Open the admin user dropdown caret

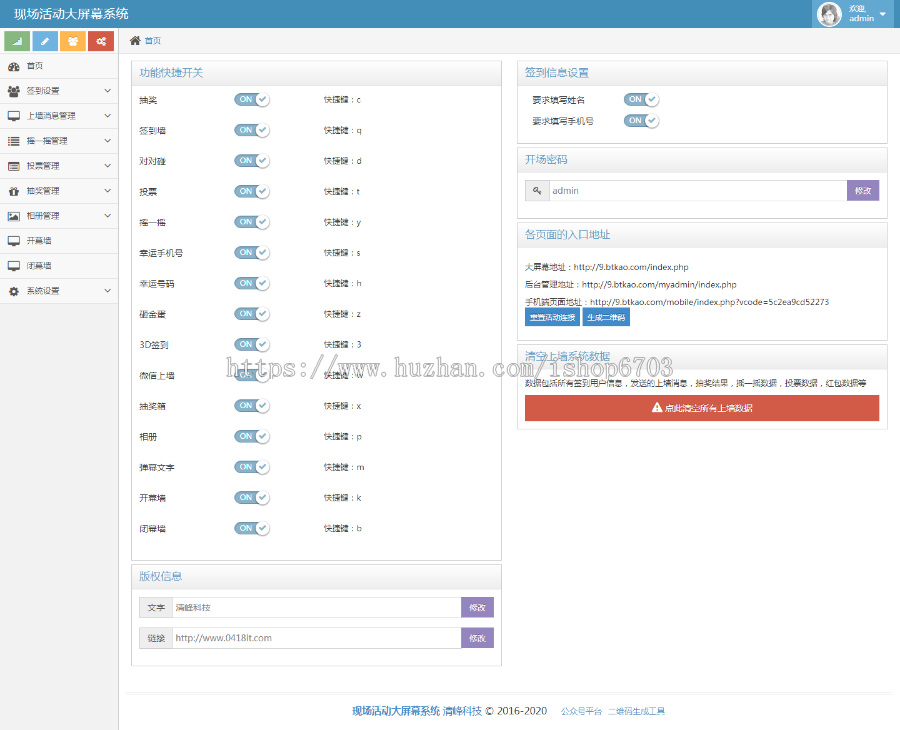pos(883,14)
